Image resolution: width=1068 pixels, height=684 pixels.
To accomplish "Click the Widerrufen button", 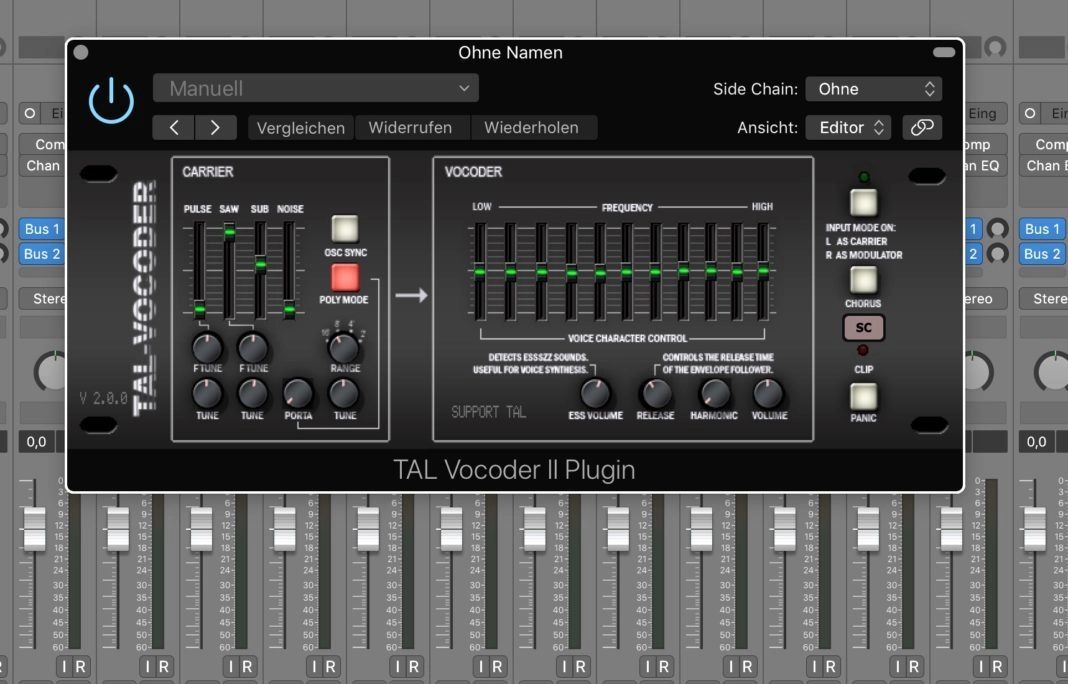I will [x=410, y=128].
